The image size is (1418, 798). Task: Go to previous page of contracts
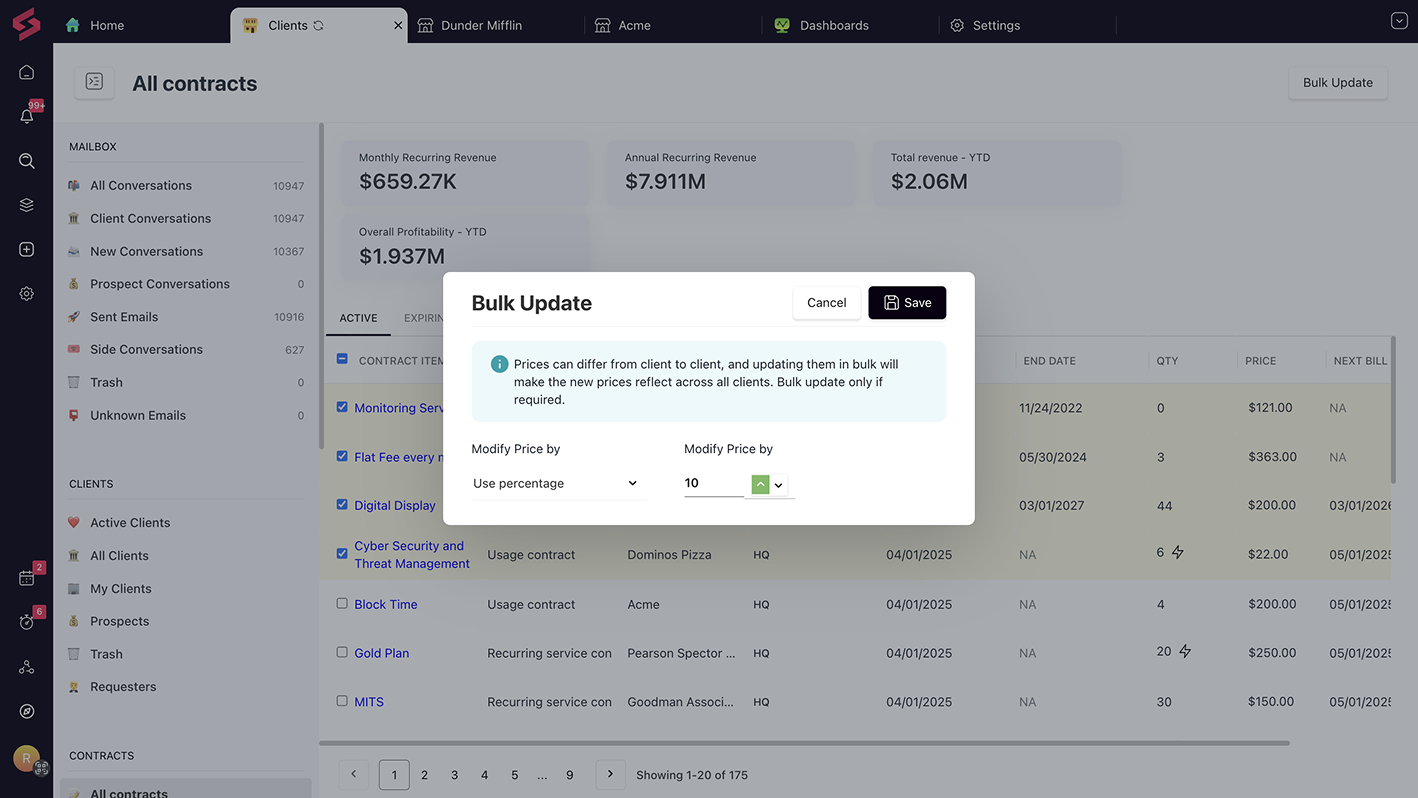[354, 775]
